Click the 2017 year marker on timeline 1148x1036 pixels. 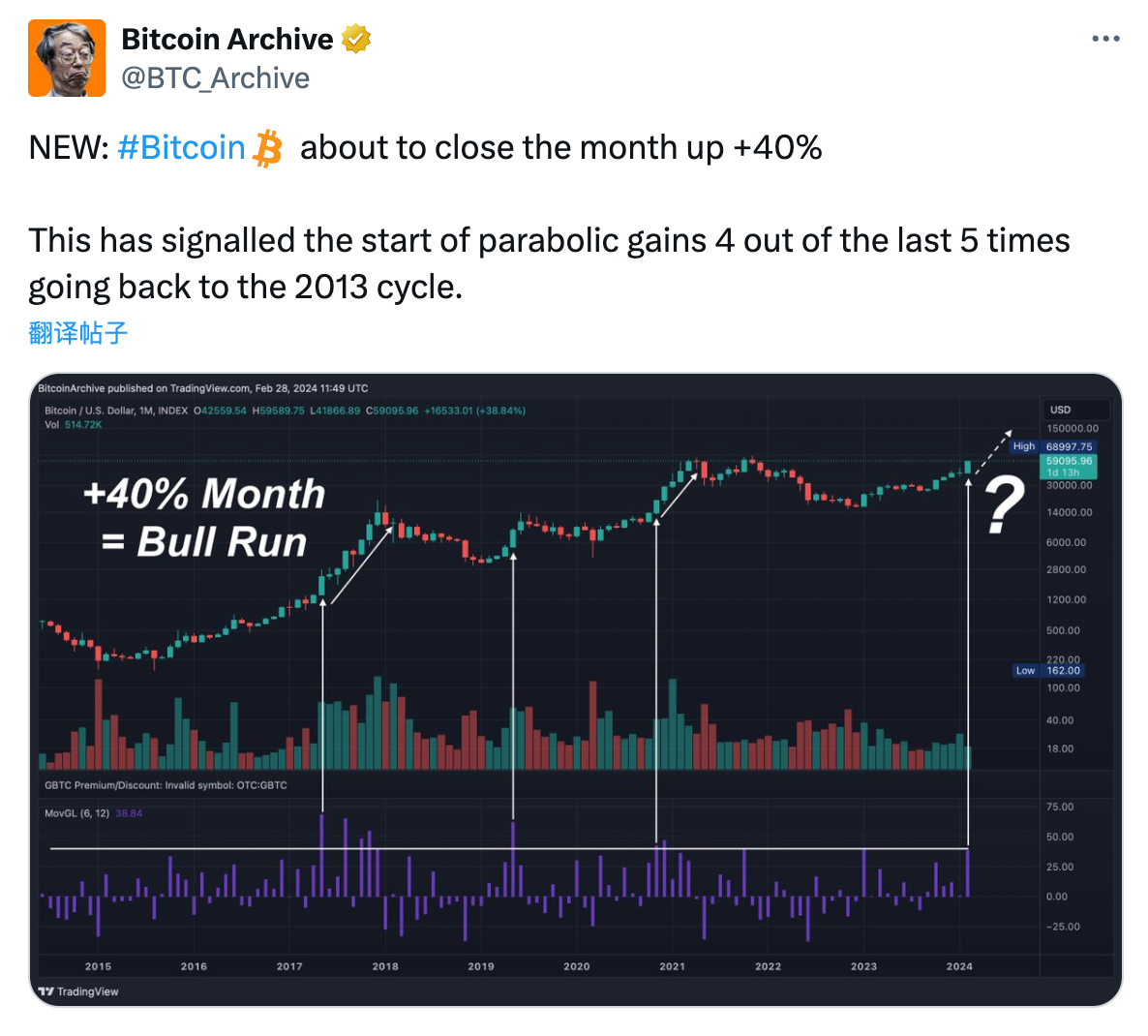289,966
